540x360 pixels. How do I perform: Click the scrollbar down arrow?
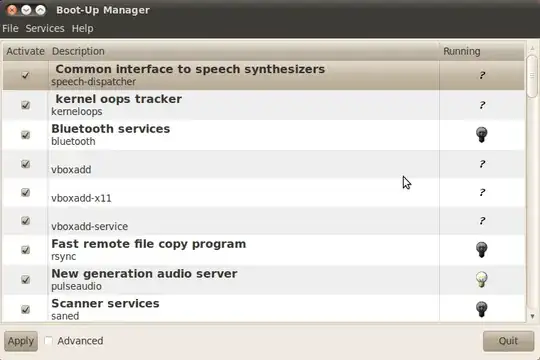coord(532,316)
